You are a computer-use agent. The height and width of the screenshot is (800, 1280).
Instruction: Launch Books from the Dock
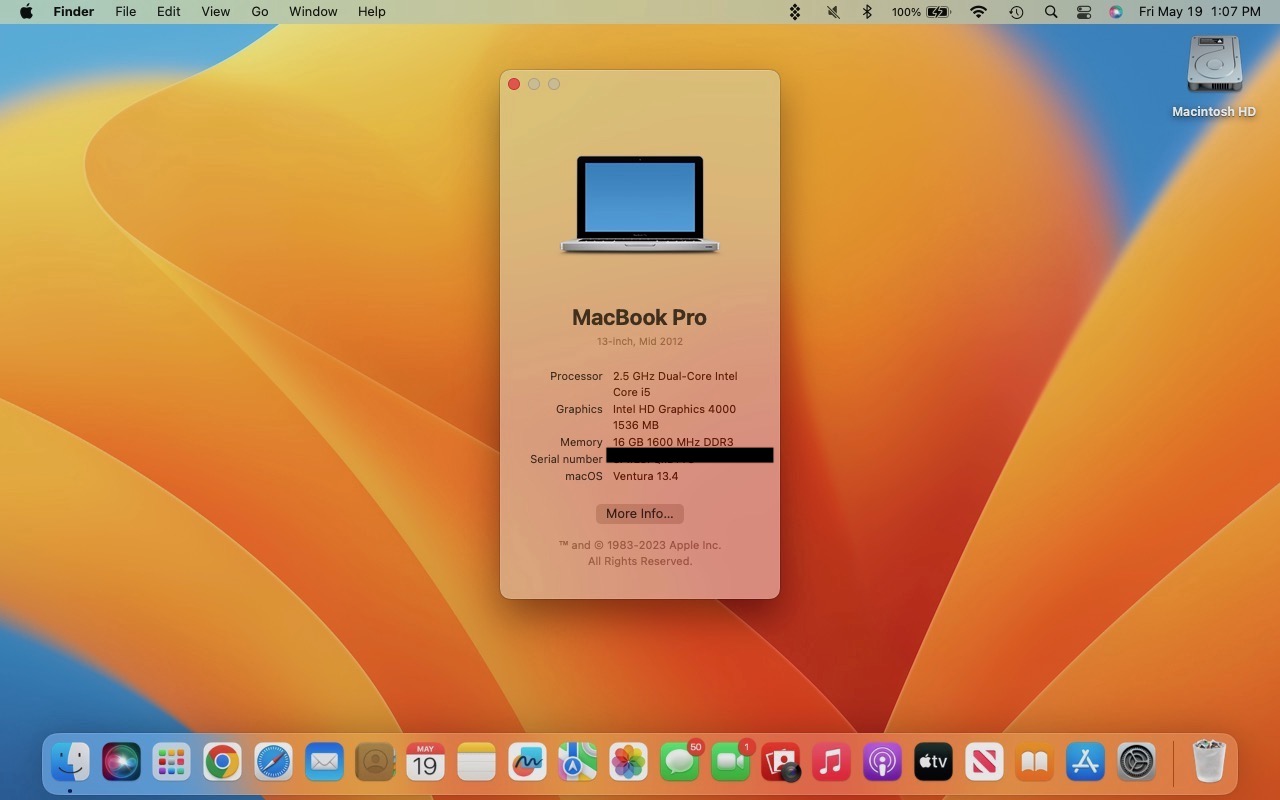[x=1034, y=763]
